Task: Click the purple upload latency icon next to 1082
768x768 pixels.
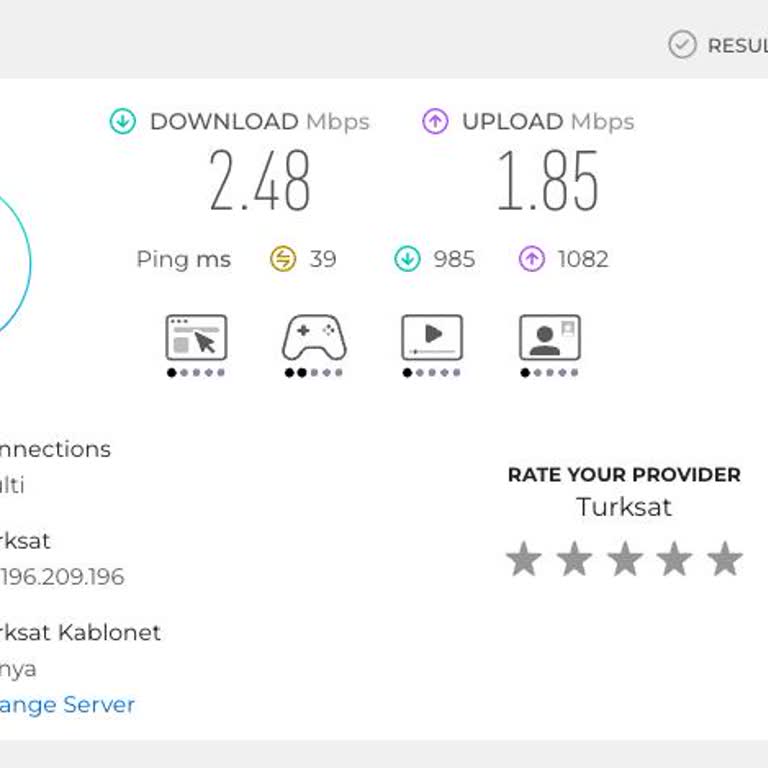Action: pos(532,259)
